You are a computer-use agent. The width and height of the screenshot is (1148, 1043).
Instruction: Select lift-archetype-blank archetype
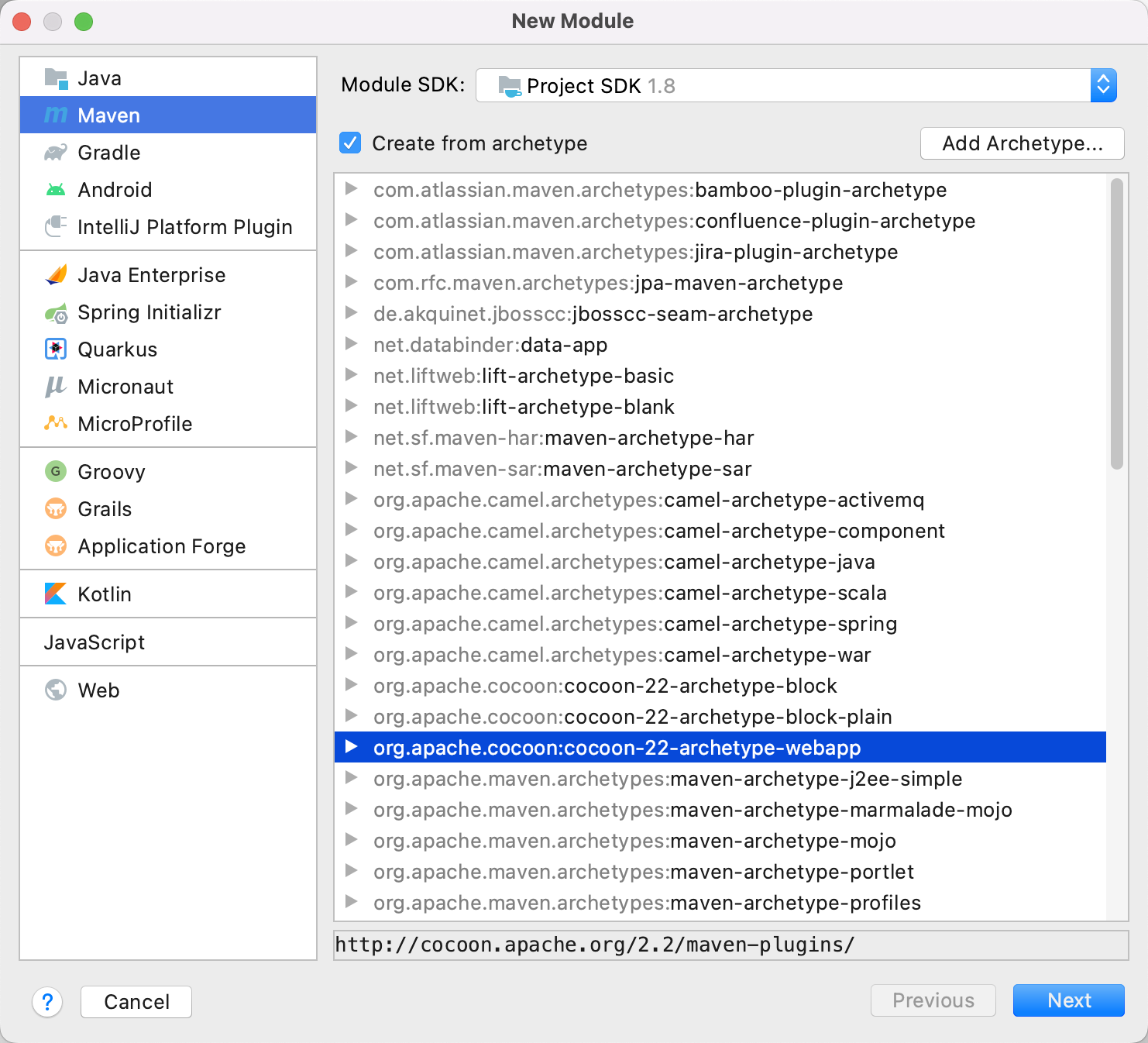[x=720, y=407]
